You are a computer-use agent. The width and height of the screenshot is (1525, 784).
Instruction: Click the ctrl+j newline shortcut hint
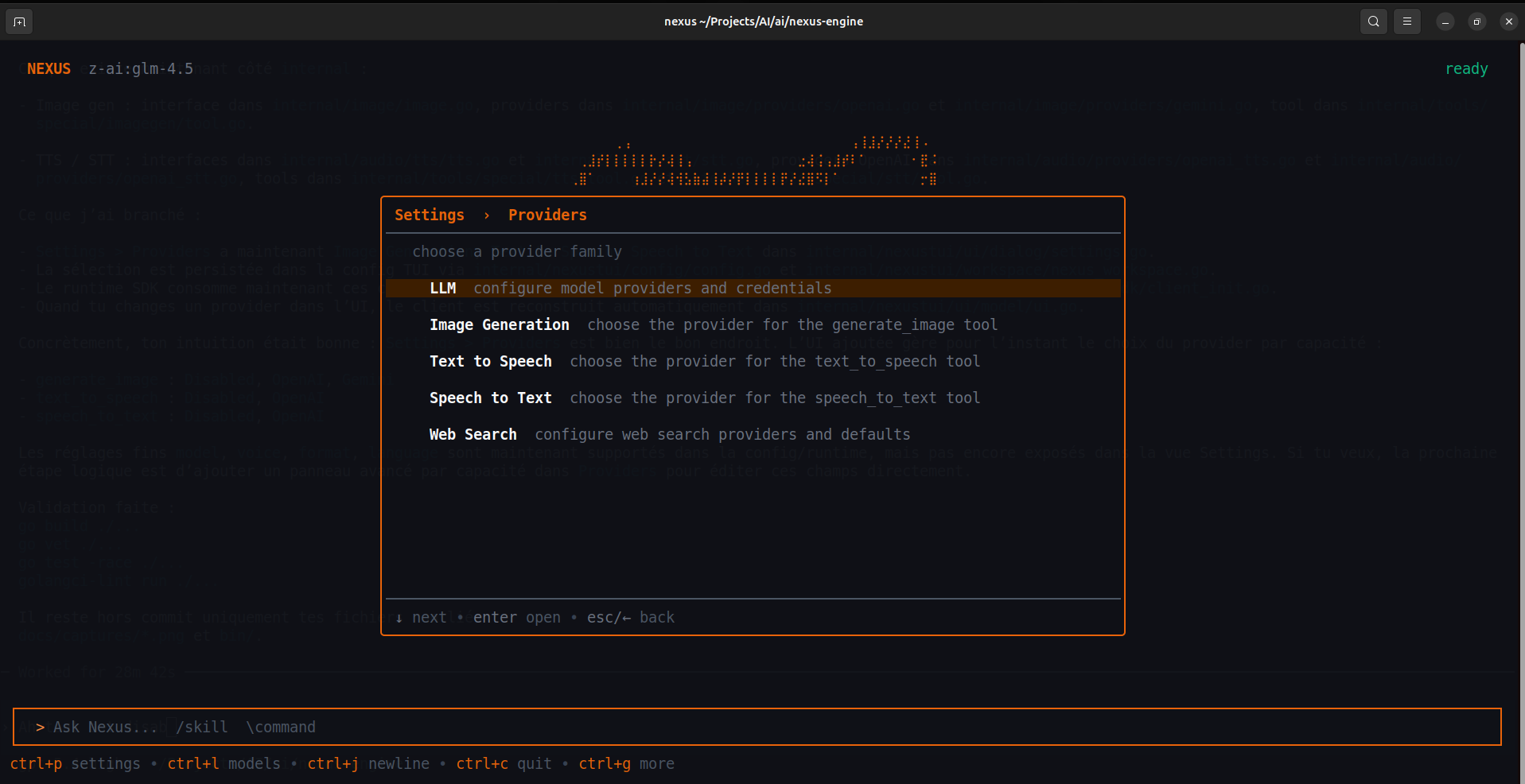pos(368,763)
